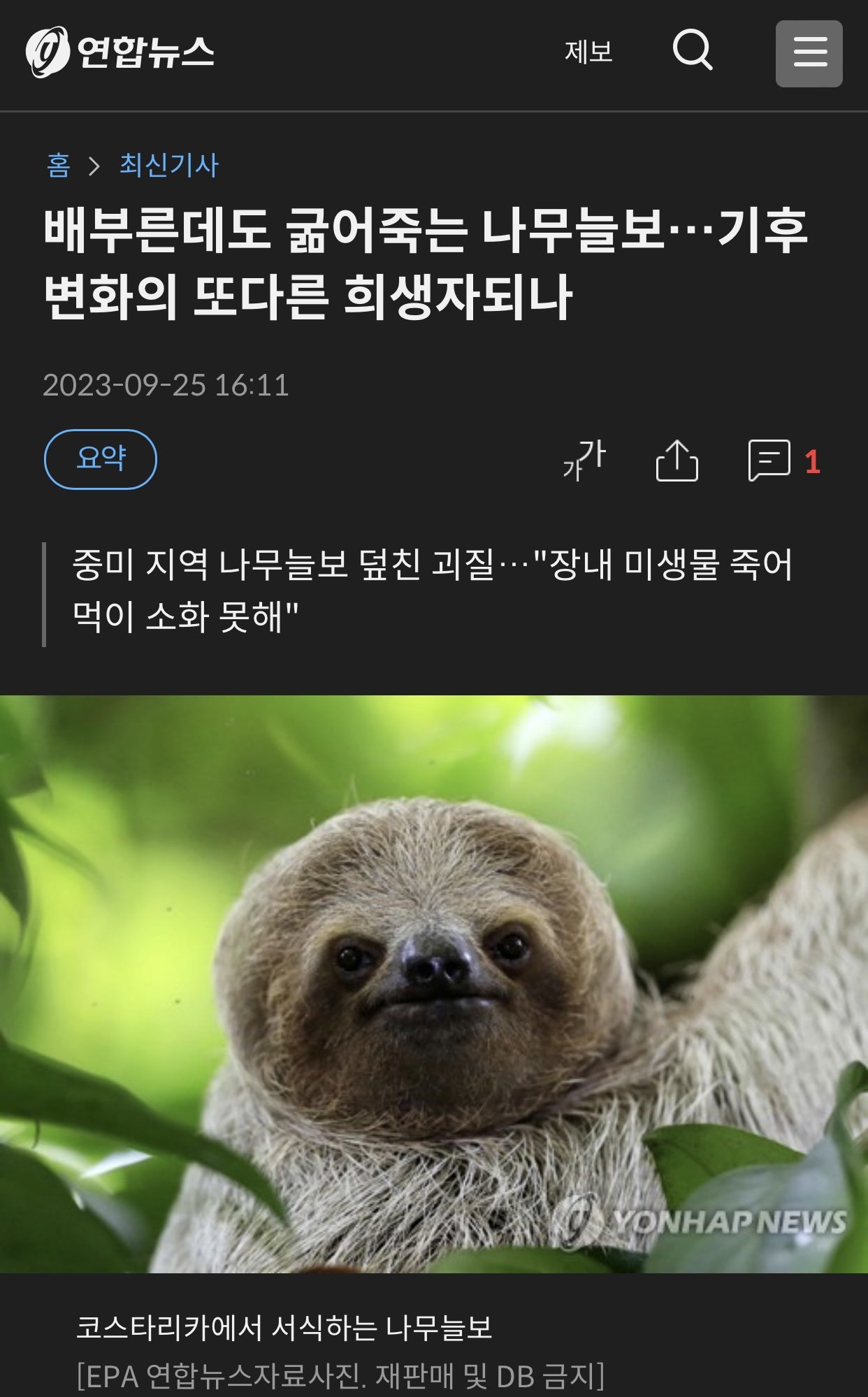Open the search magnifier icon

[x=693, y=51]
